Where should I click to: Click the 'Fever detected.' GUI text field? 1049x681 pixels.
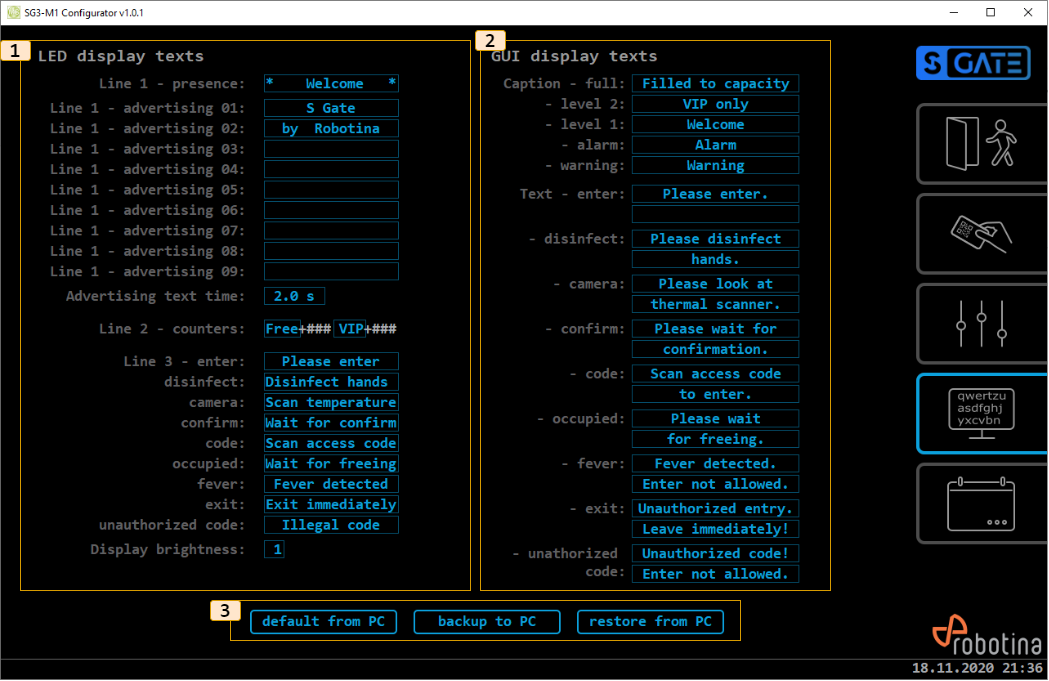click(x=715, y=464)
